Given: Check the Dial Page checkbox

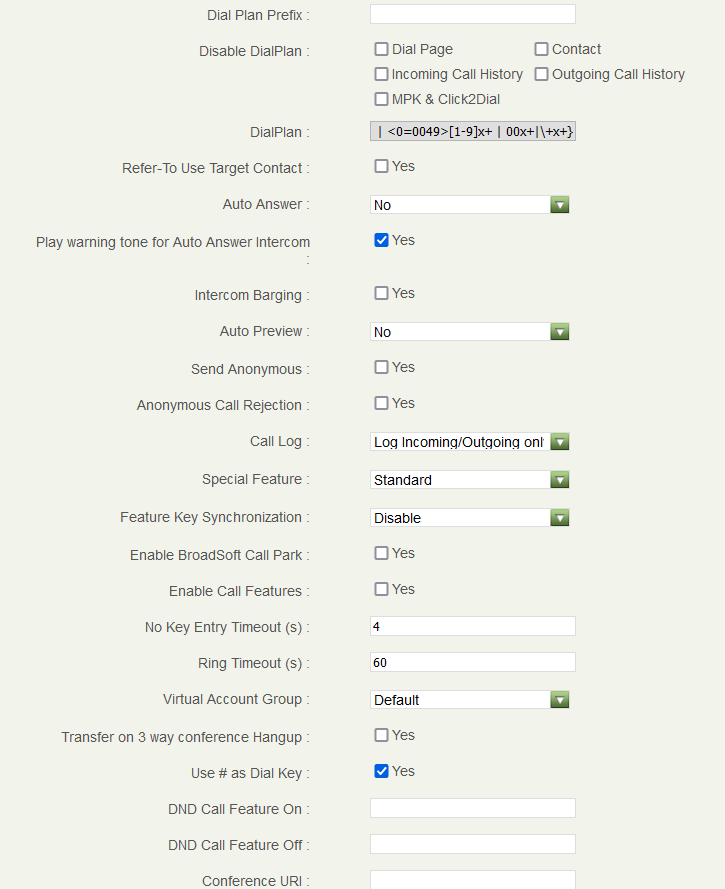Looking at the screenshot, I should pos(381,48).
